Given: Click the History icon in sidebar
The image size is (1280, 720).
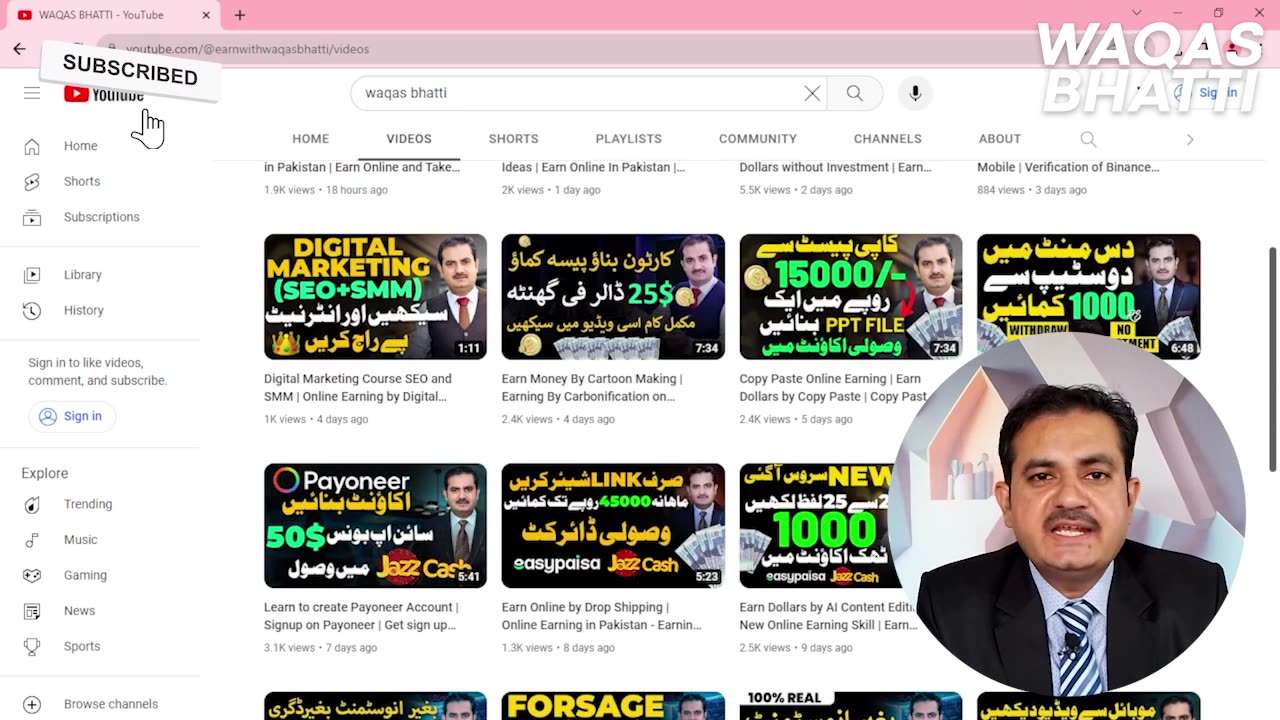Looking at the screenshot, I should (32, 310).
